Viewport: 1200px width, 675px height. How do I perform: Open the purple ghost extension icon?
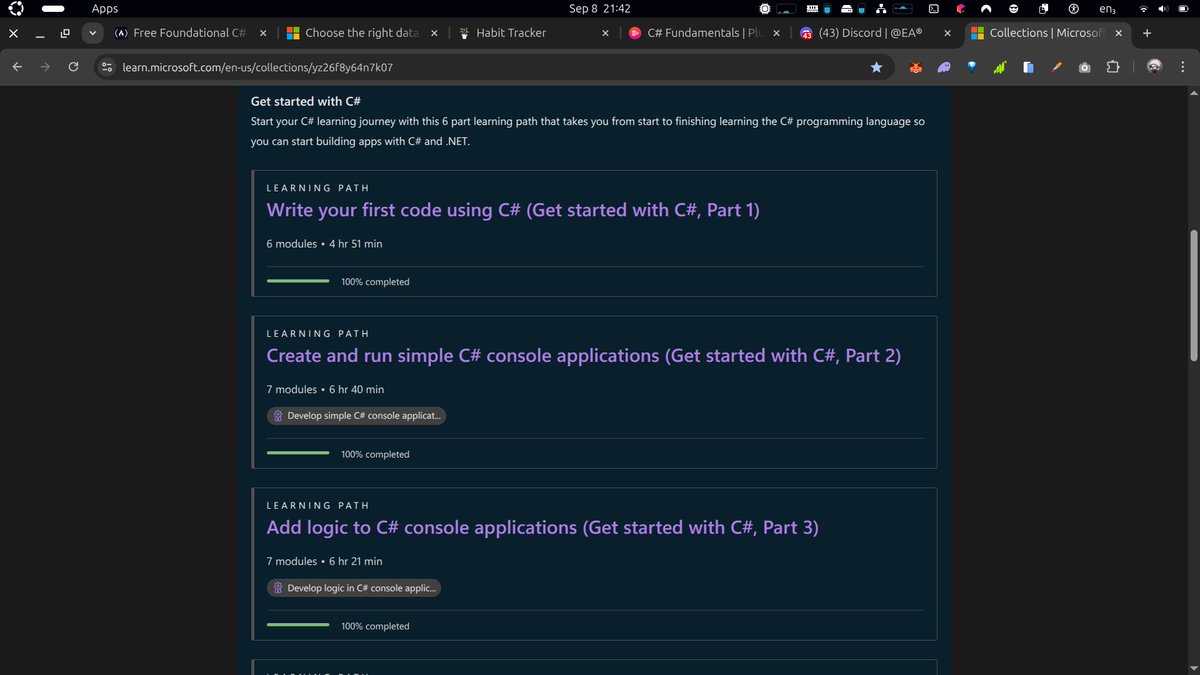click(x=943, y=67)
